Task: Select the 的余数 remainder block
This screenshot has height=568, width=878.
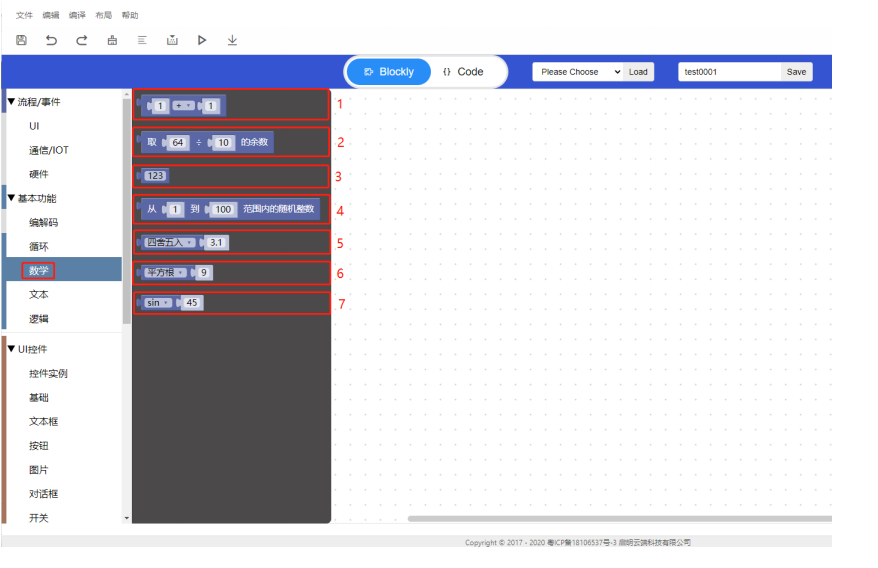Action: (x=255, y=142)
